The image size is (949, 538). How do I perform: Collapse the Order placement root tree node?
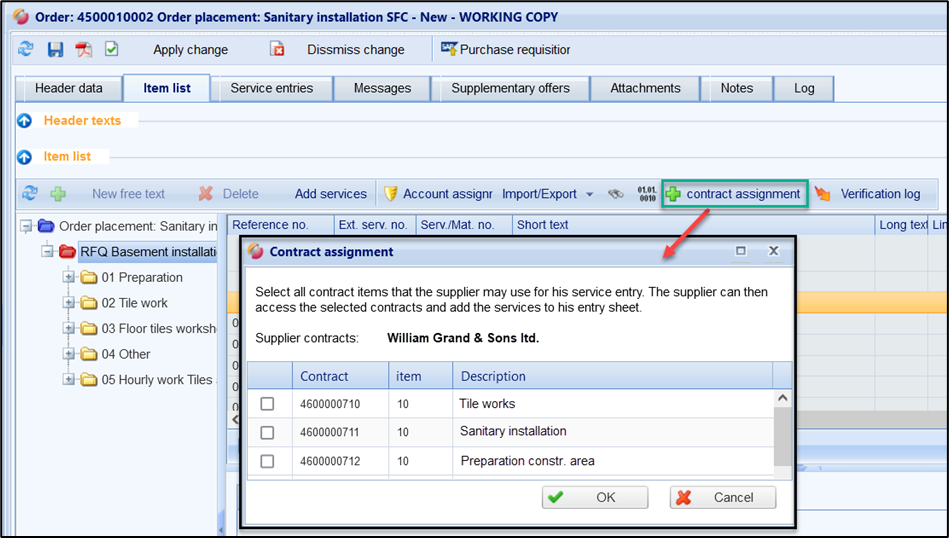[26, 226]
